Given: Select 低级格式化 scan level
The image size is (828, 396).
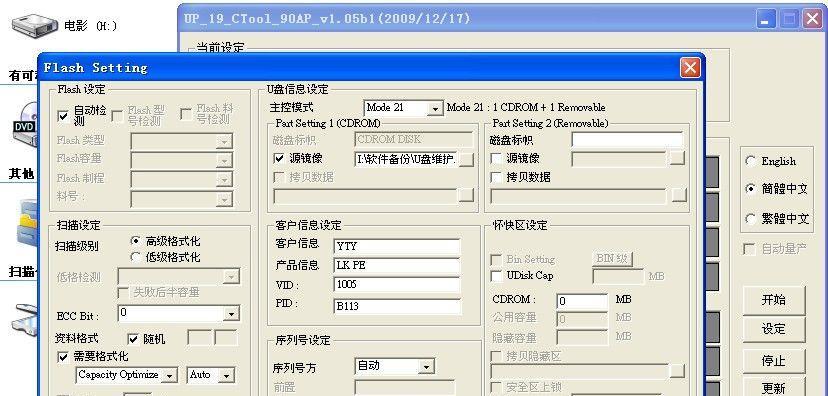Looking at the screenshot, I should [136, 257].
